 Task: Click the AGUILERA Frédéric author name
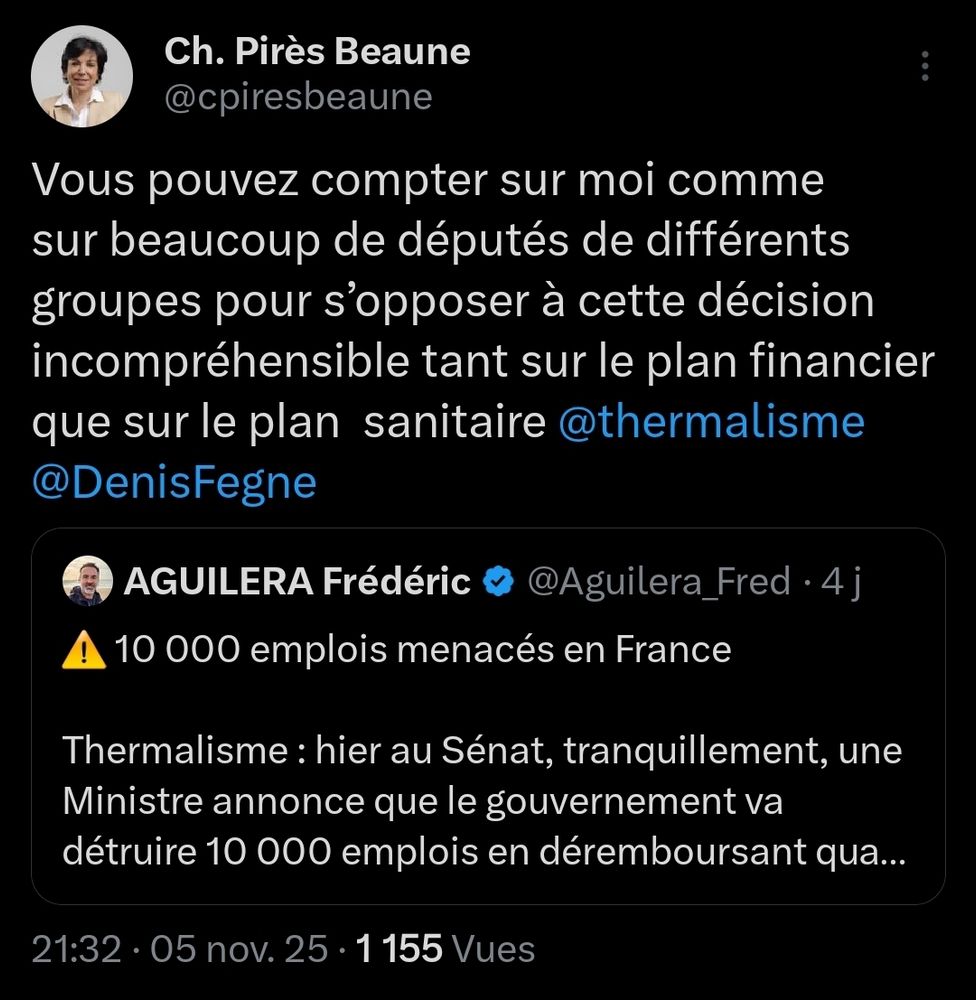298,581
